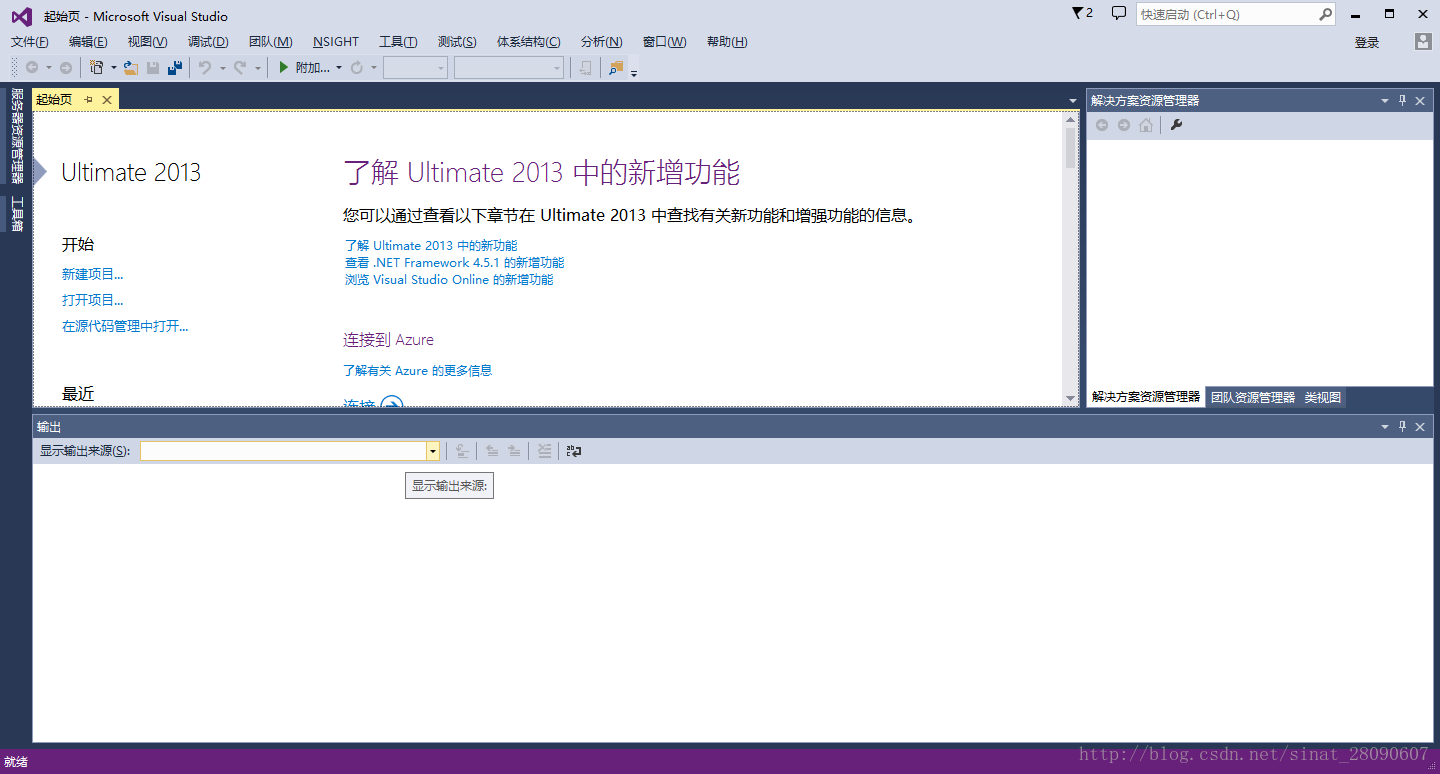Click the single-disk Save icon in toolbar
This screenshot has width=1440, height=774.
tap(153, 67)
